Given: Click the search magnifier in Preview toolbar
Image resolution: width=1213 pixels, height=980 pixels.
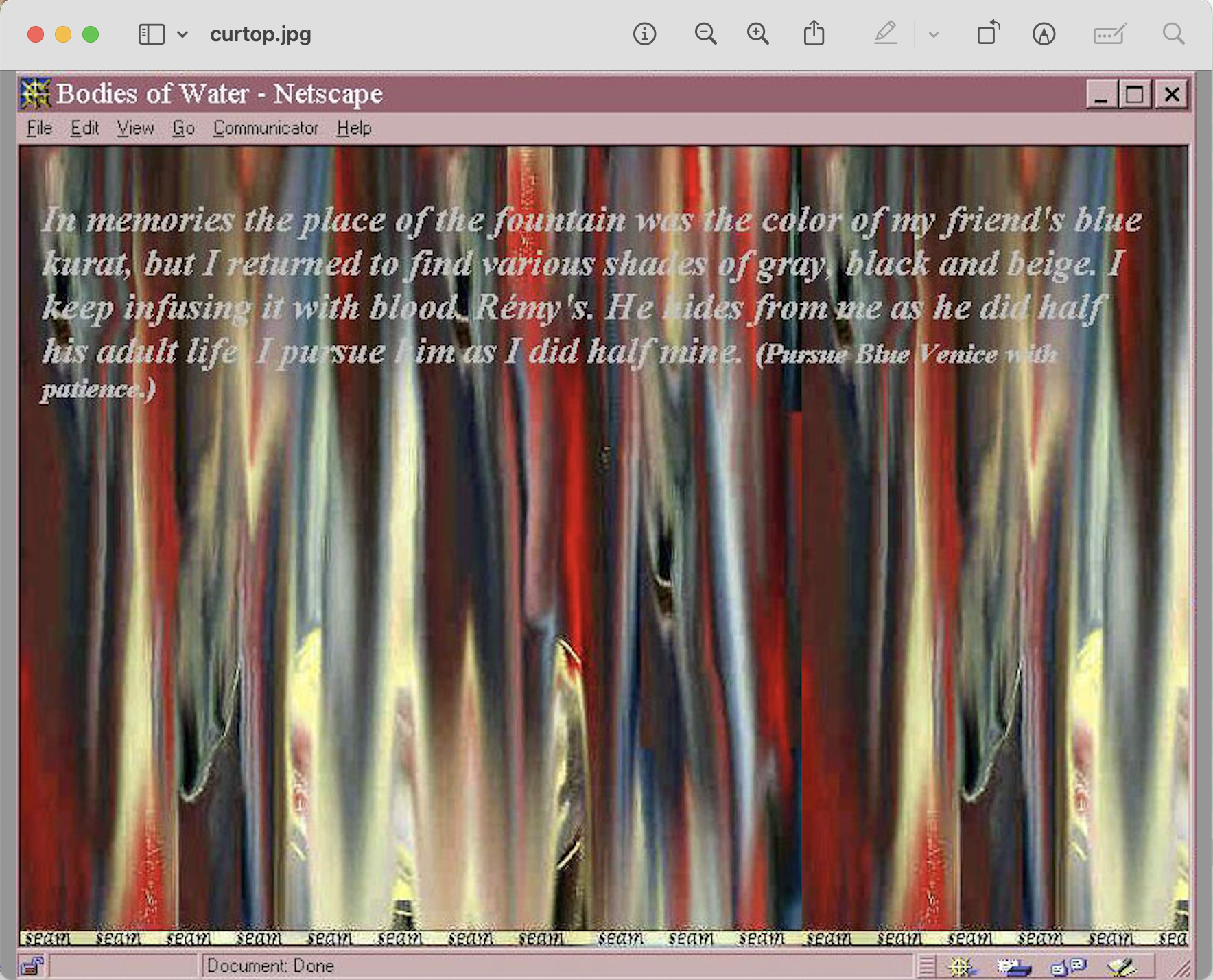Looking at the screenshot, I should (1173, 34).
